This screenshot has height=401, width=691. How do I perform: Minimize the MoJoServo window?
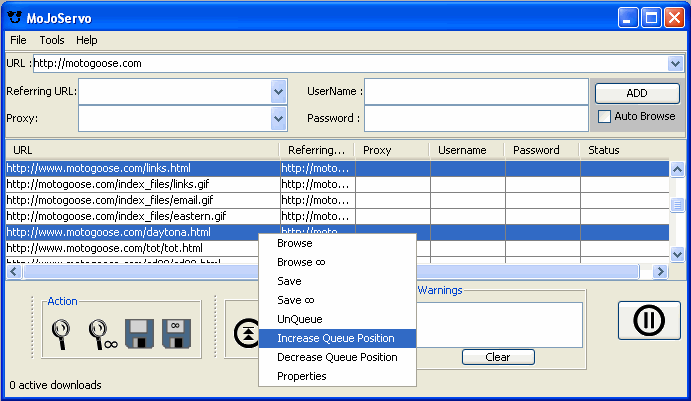(x=628, y=18)
